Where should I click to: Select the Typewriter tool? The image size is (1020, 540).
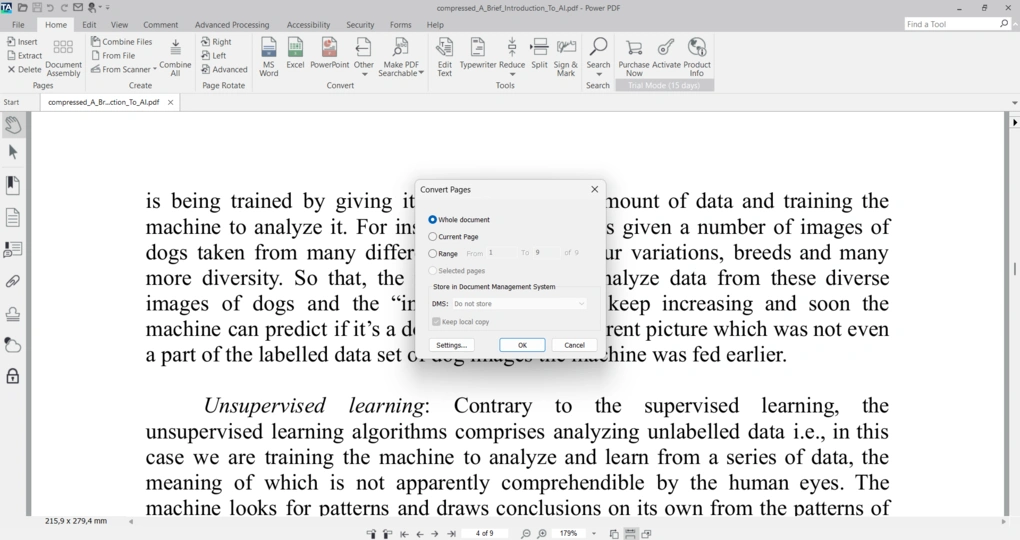pyautogui.click(x=478, y=53)
